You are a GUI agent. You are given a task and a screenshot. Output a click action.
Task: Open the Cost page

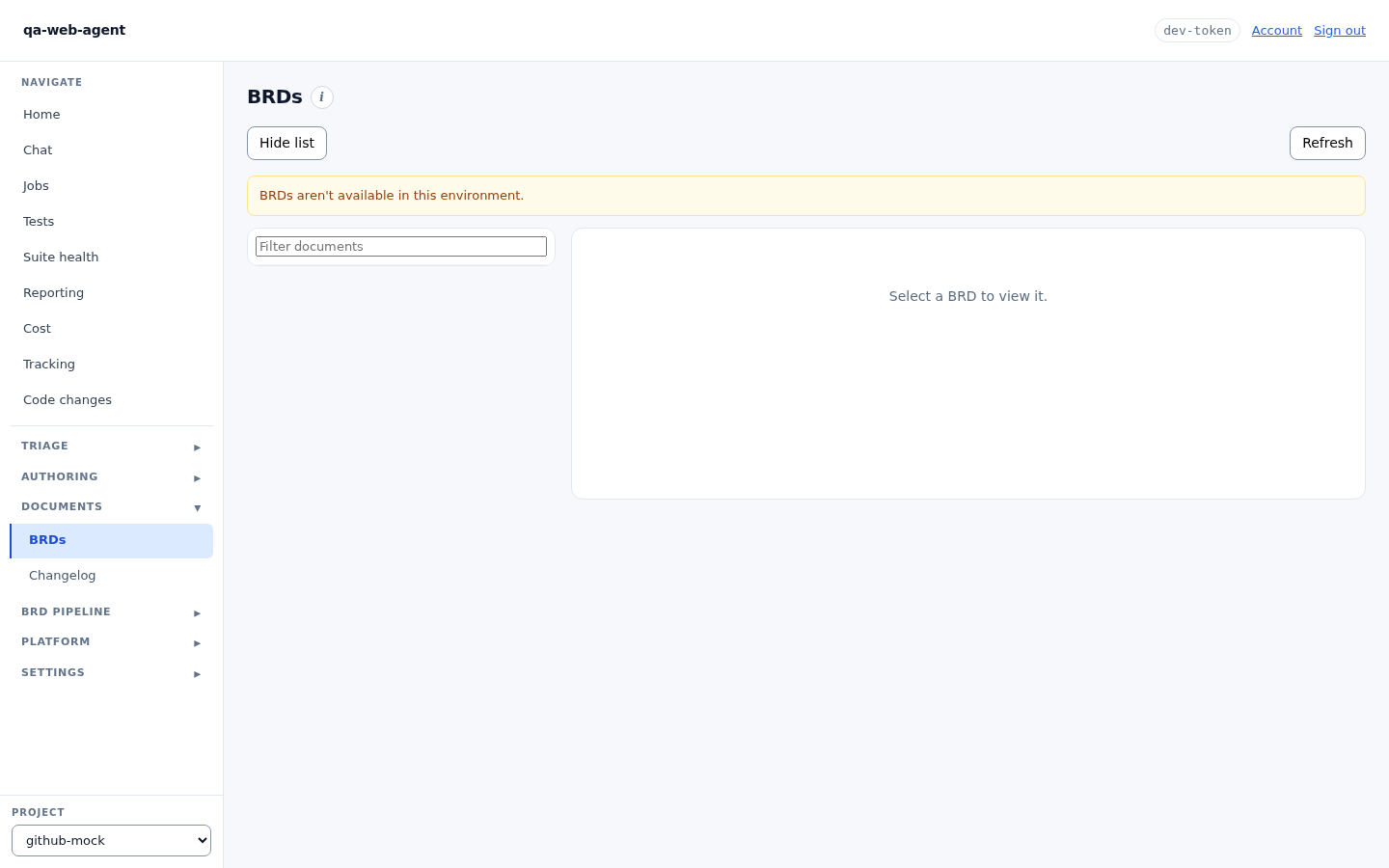pyautogui.click(x=111, y=329)
